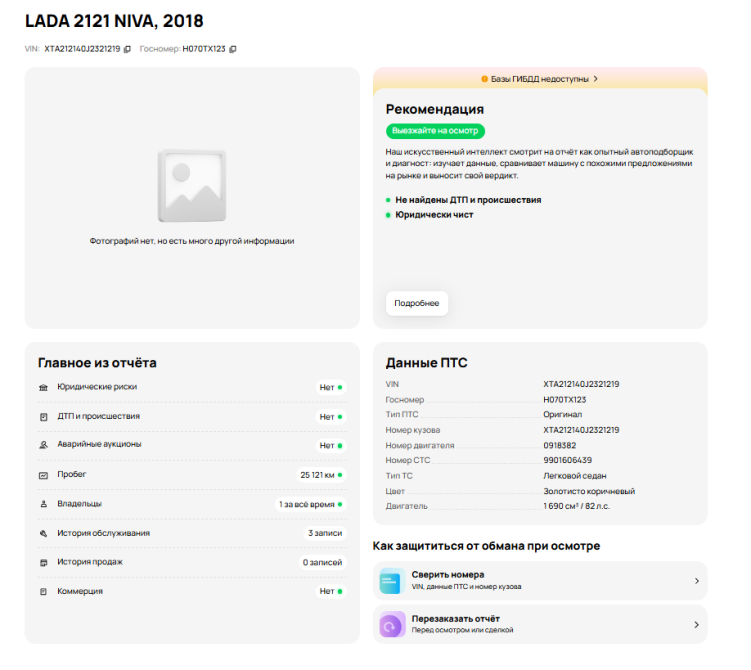Click the Подробнее button
751x670 pixels.
point(417,303)
